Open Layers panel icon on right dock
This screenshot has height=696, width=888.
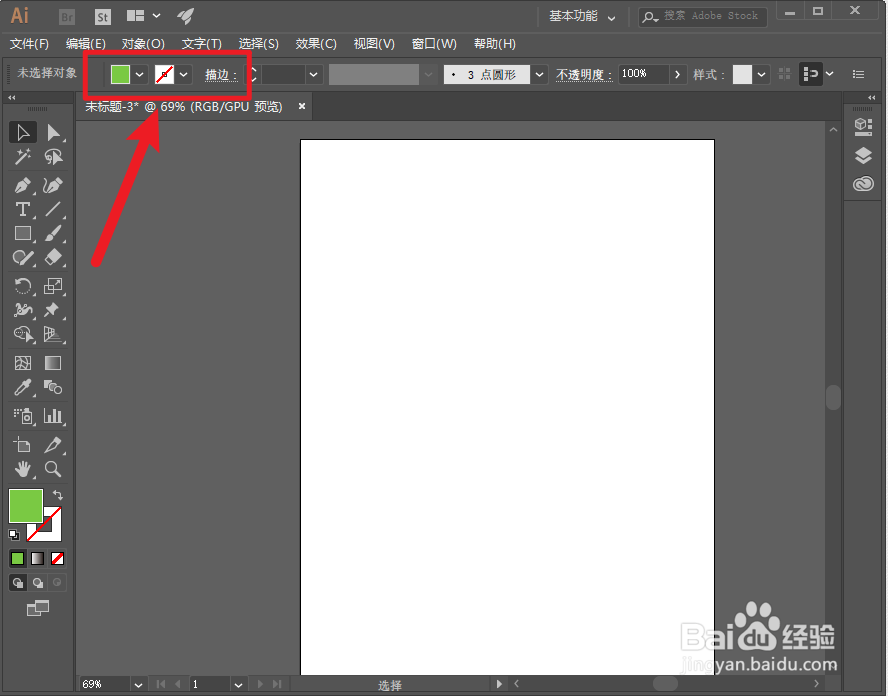[863, 155]
